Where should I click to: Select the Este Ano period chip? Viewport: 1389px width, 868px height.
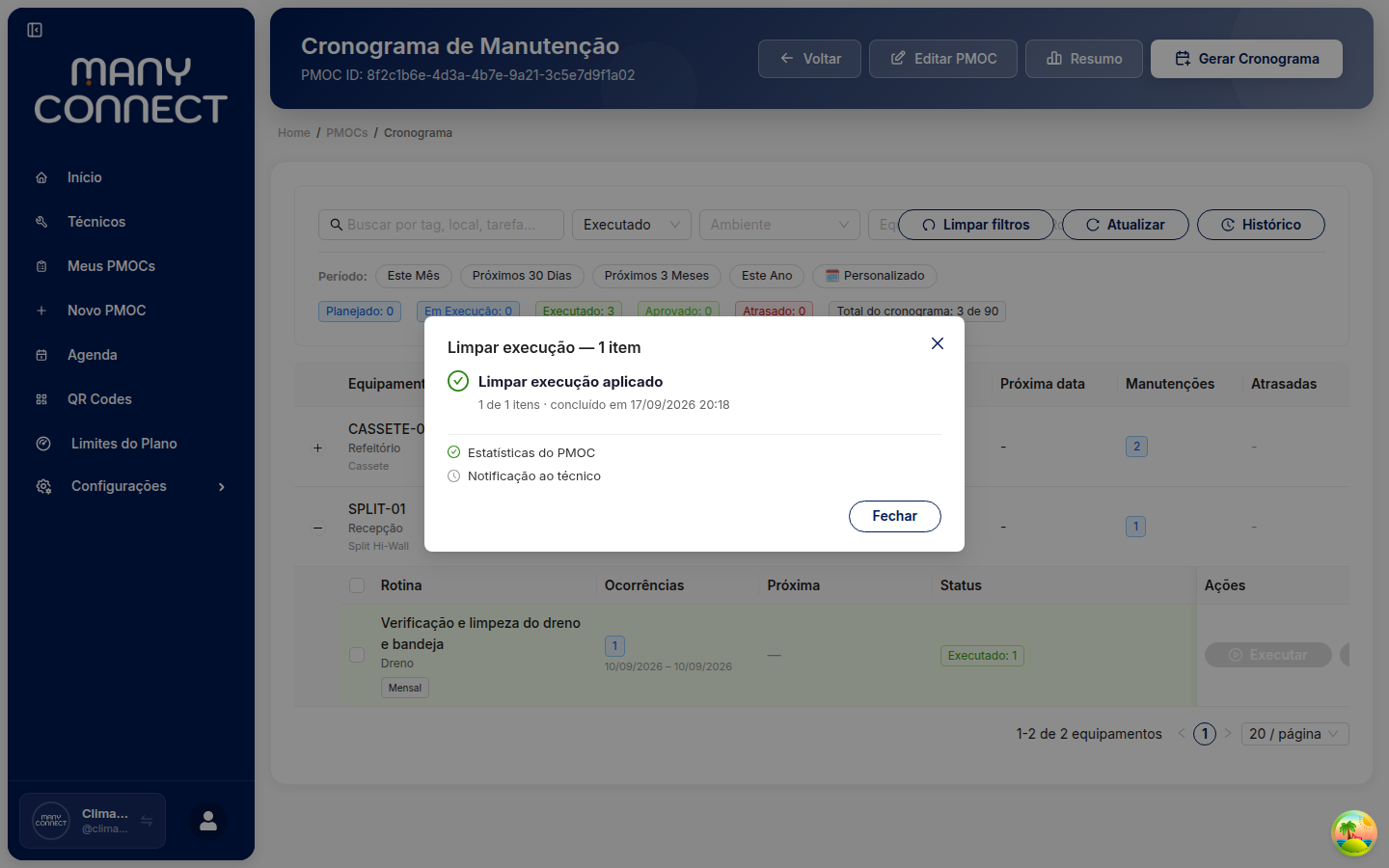767,276
